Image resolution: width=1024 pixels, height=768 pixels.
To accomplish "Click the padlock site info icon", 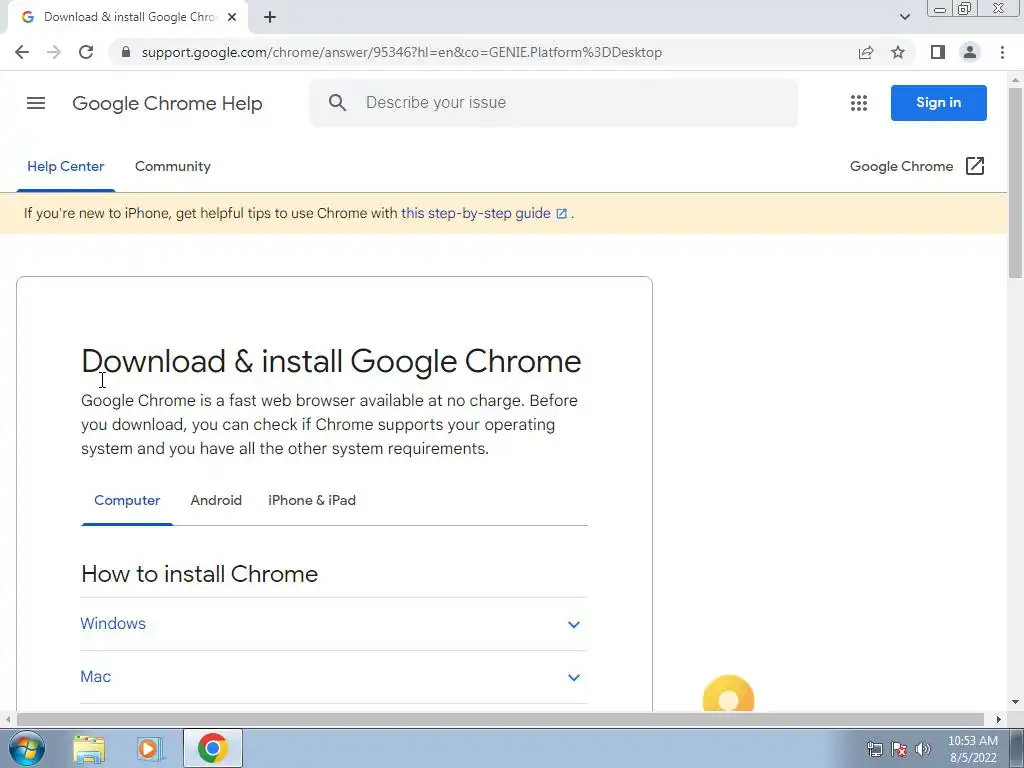I will (x=126, y=52).
